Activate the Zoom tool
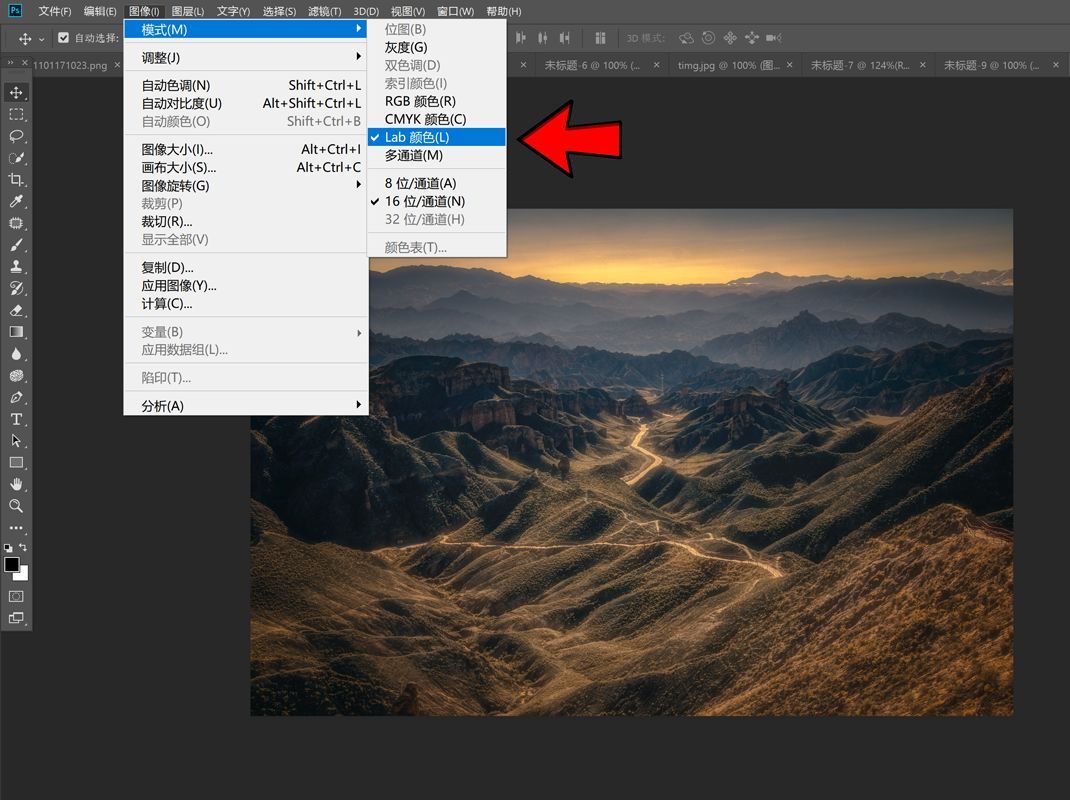1070x800 pixels. point(15,506)
